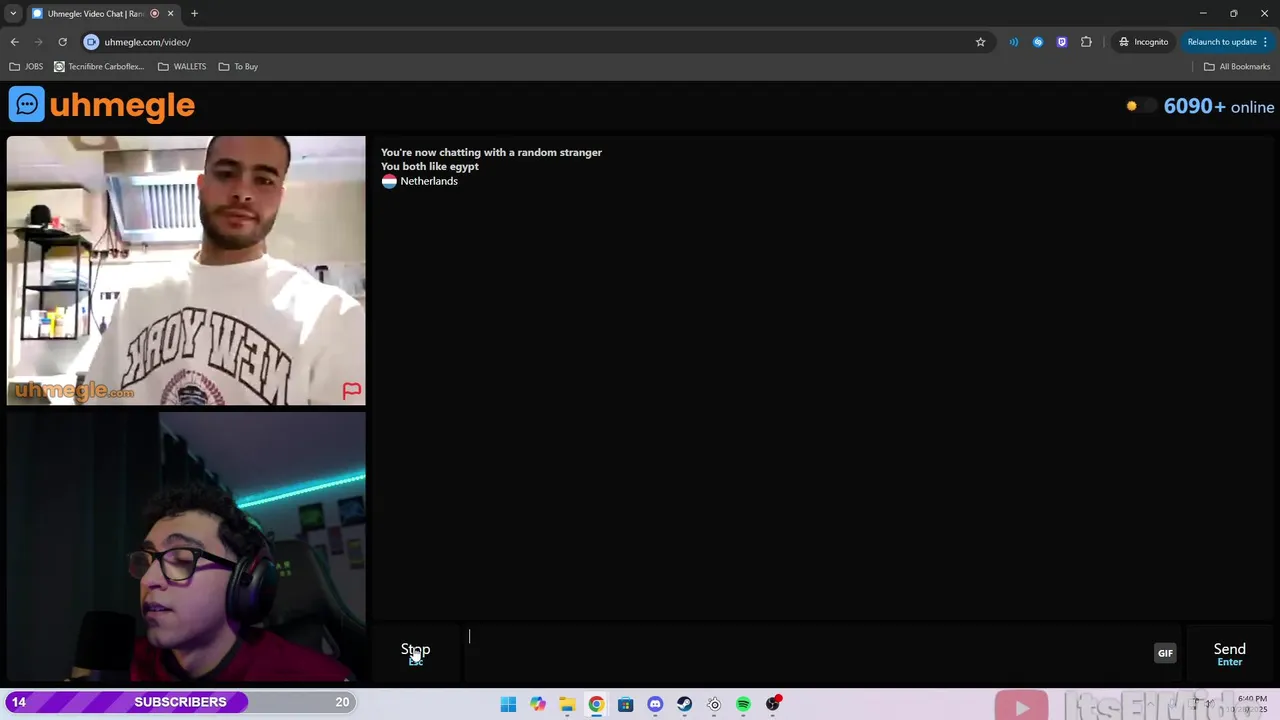
Task: Open File Explorer from the taskbar
Action: [567, 704]
